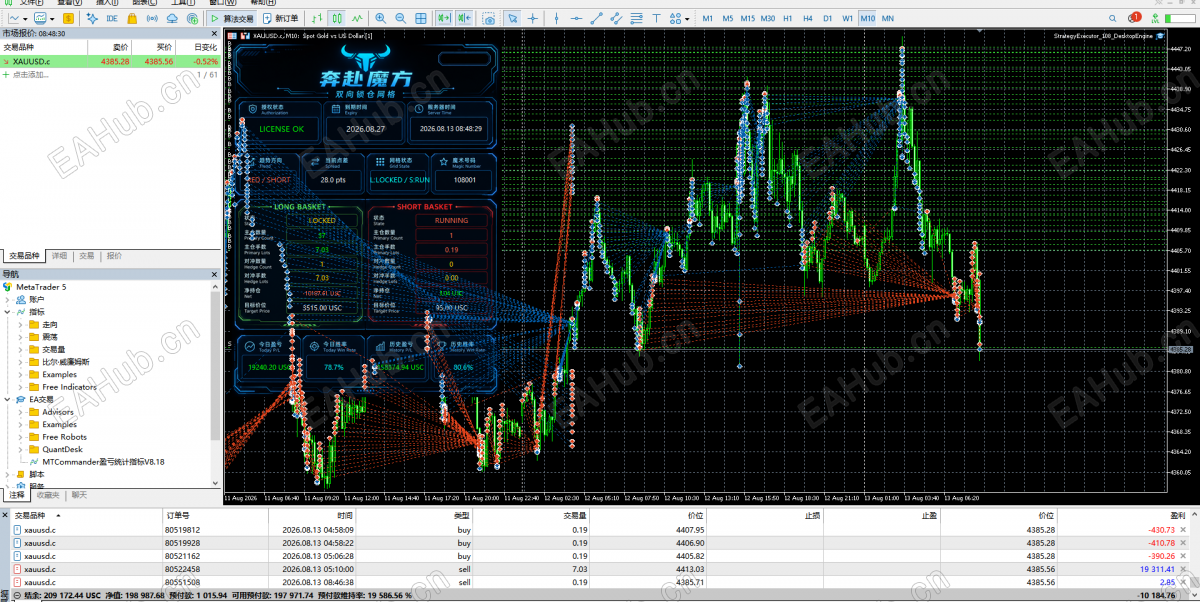This screenshot has width=1200, height=602.
Task: Expand the Free Indicators folder
Action: click(x=21, y=386)
